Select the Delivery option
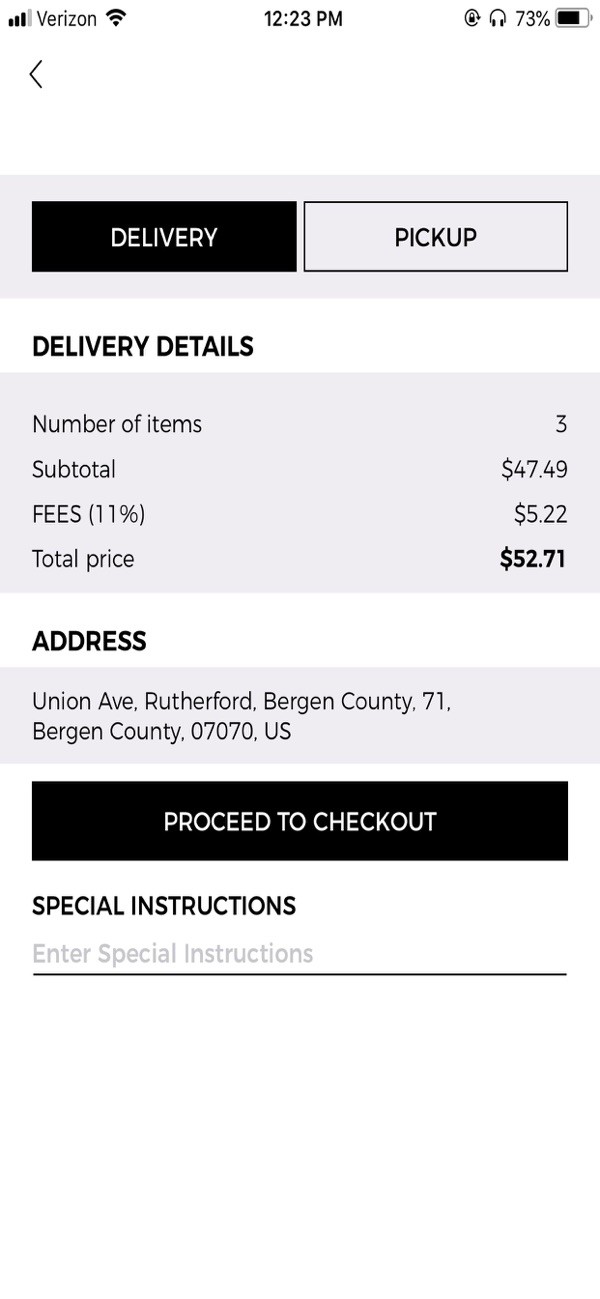Screen dimensions: 600x1299 [164, 237]
